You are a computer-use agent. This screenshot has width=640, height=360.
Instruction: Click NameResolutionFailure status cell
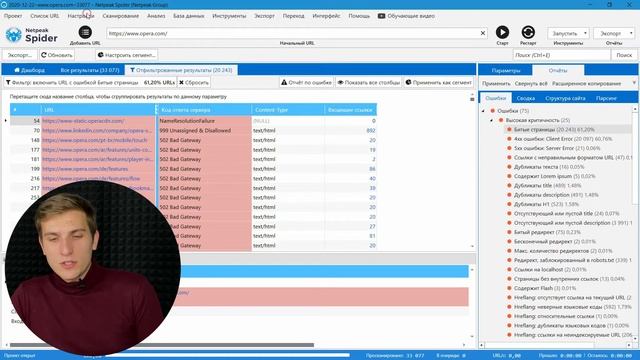click(x=204, y=121)
